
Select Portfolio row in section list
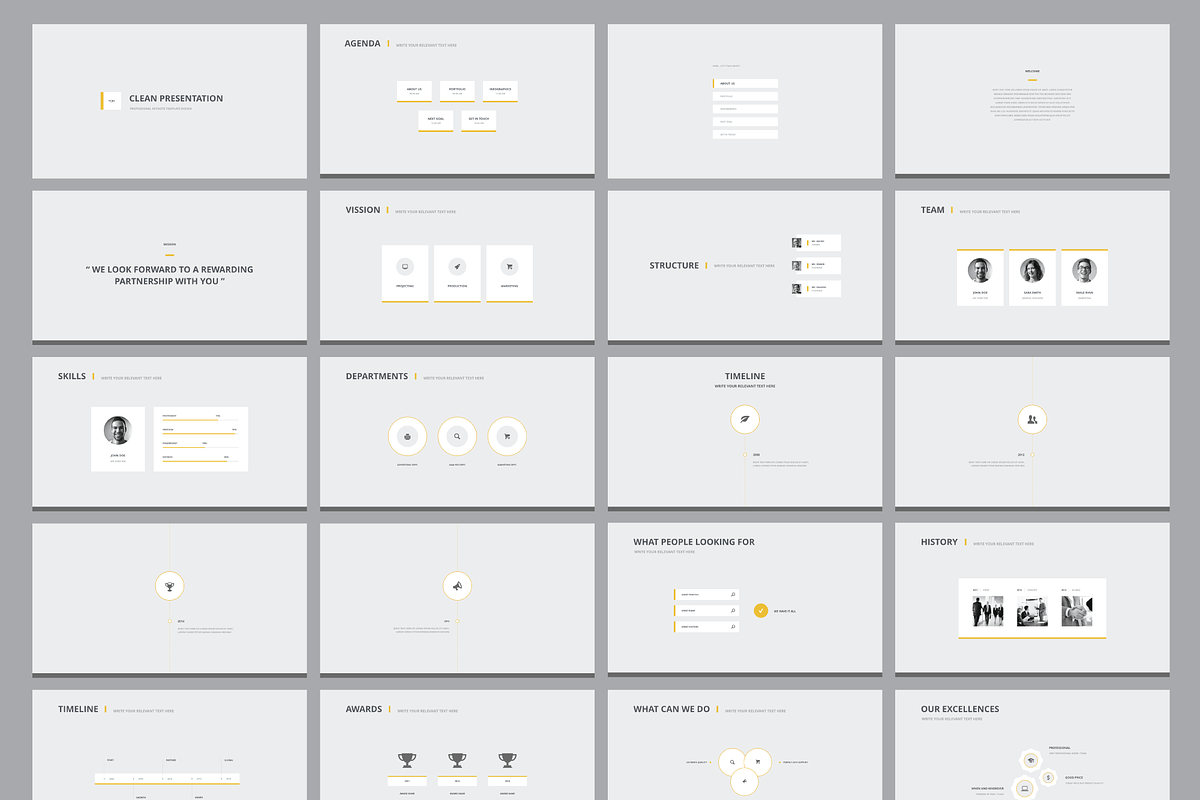(x=745, y=96)
